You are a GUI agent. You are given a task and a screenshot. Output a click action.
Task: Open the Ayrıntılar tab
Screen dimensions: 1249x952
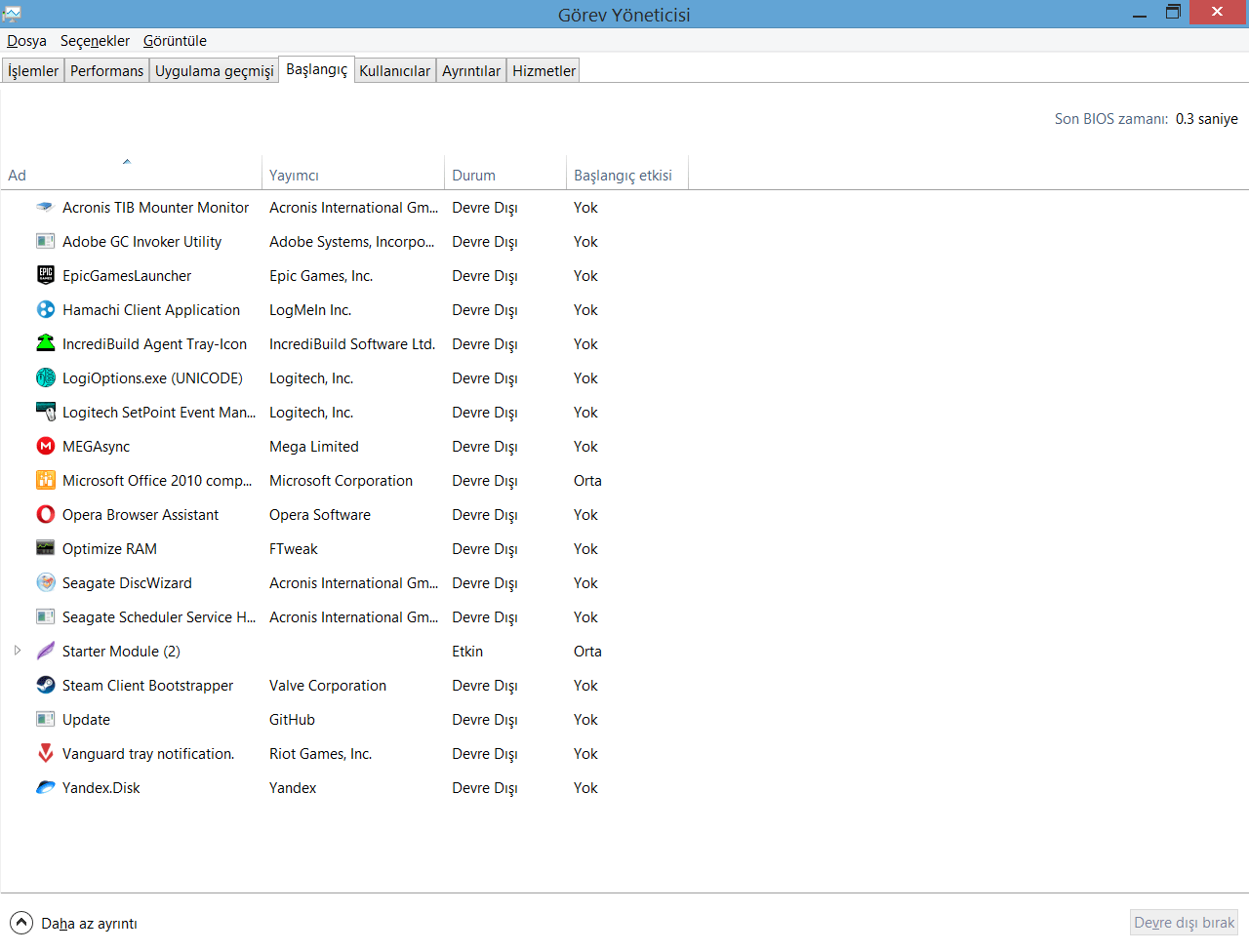(x=470, y=71)
